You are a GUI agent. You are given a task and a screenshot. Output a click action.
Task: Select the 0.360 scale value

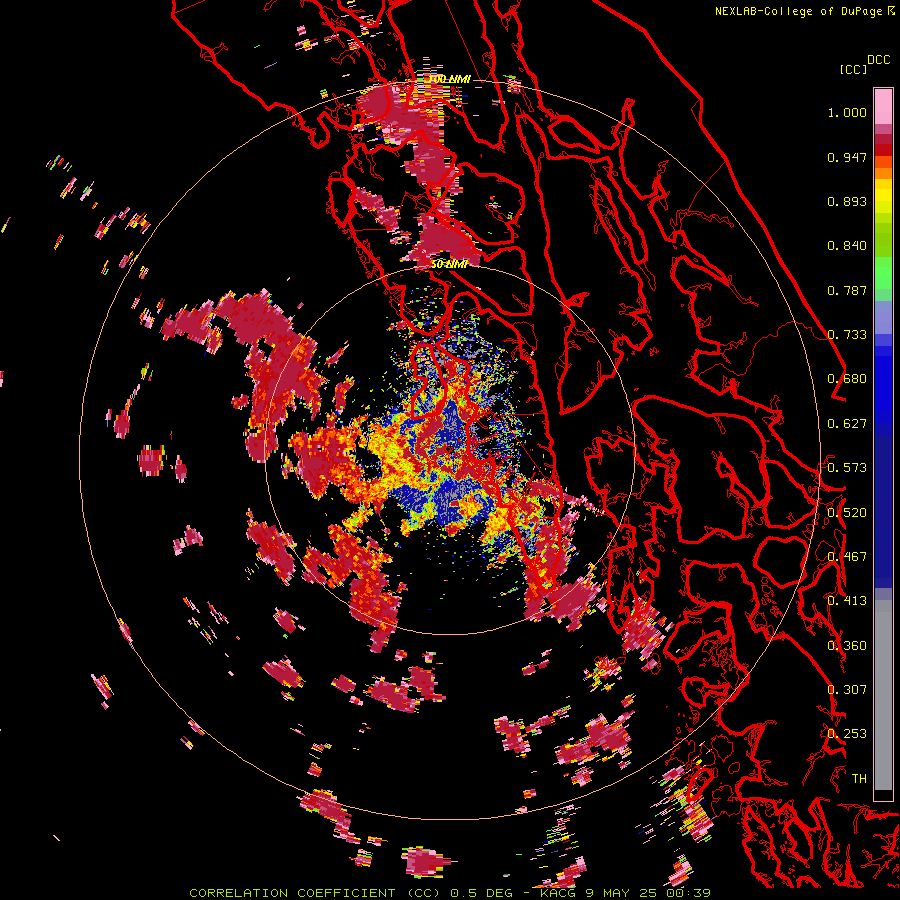click(x=847, y=646)
